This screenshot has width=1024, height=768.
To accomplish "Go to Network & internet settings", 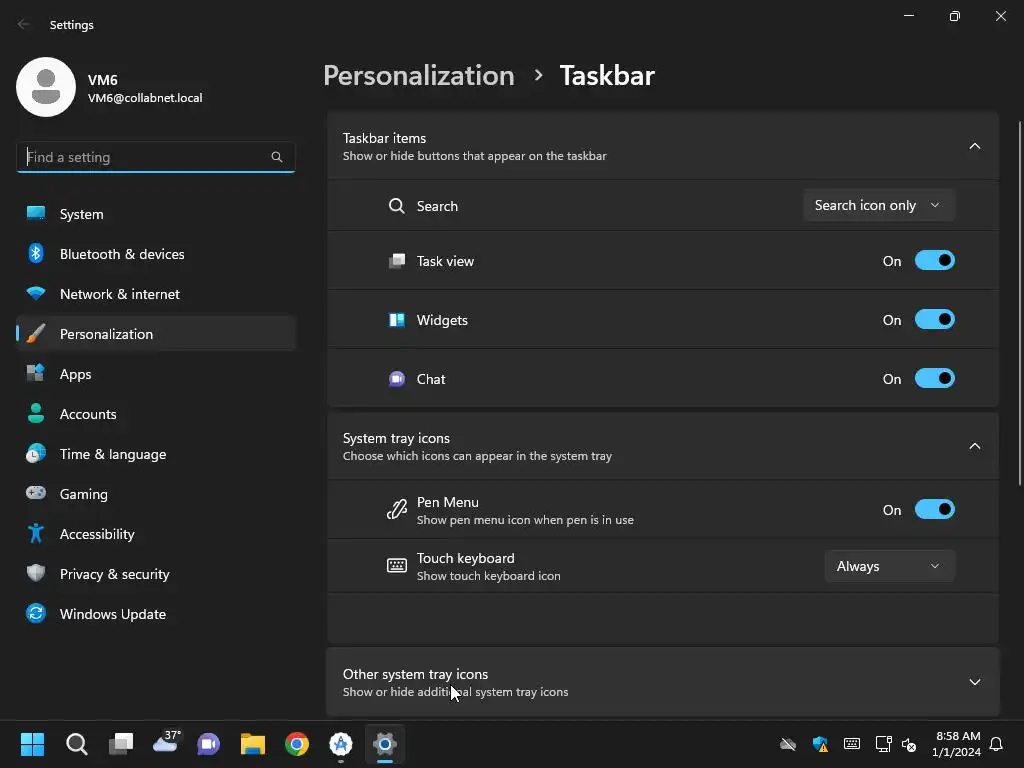I will click(155, 294).
